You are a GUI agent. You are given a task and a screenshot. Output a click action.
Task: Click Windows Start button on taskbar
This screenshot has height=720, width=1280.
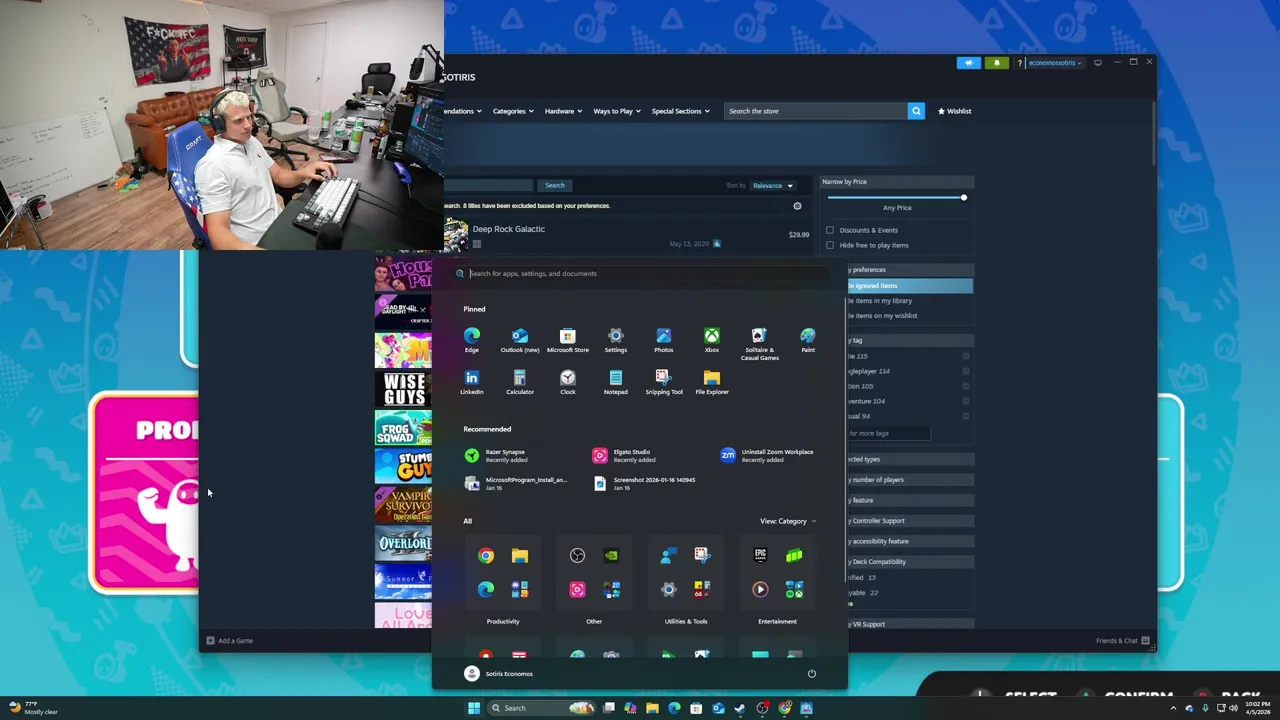tap(474, 708)
